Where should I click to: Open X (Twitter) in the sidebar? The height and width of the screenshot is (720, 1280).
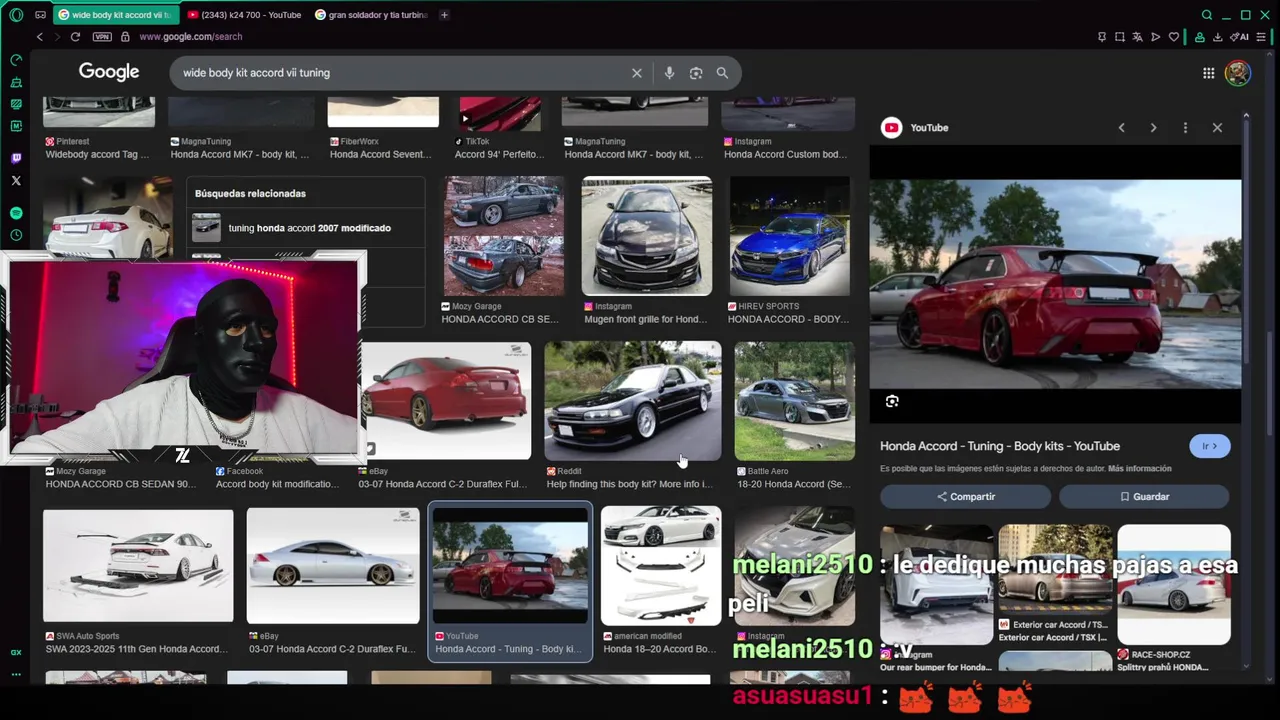pyautogui.click(x=16, y=181)
